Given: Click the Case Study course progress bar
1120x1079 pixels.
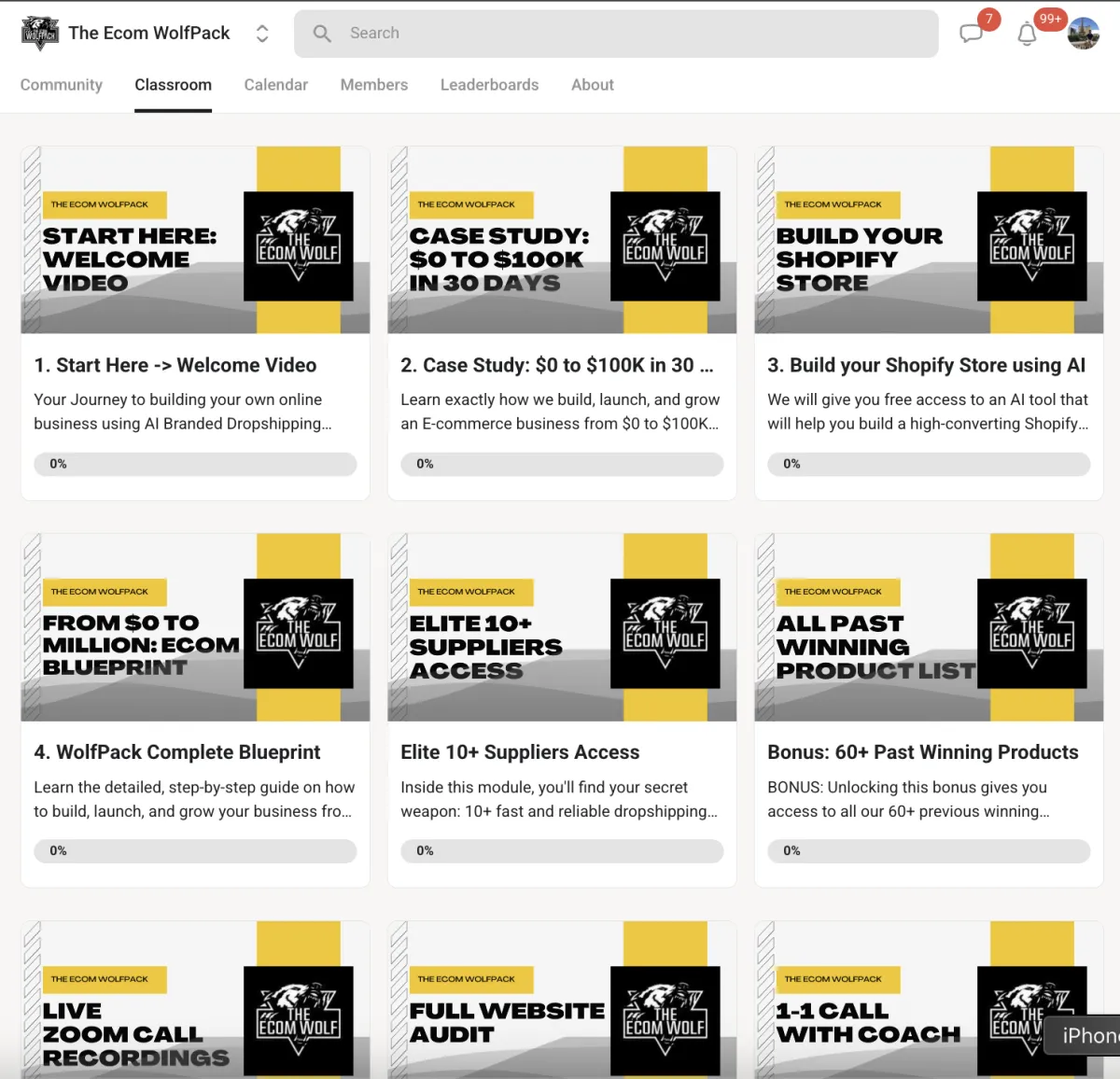Looking at the screenshot, I should (x=562, y=464).
